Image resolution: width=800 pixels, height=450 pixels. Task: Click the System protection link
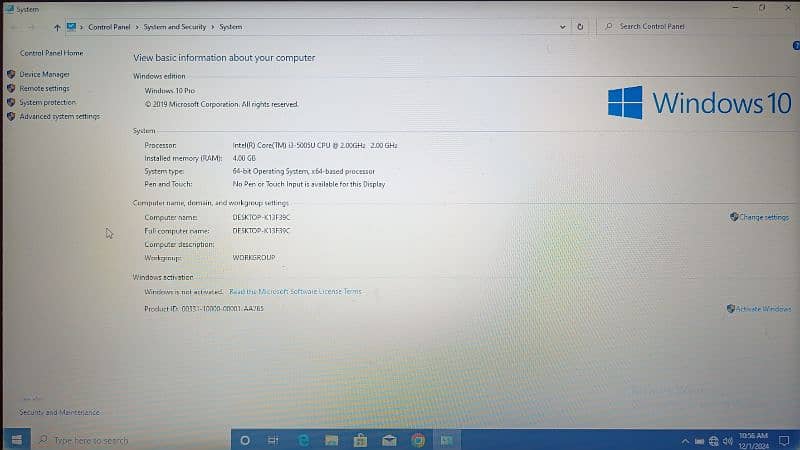click(x=47, y=102)
